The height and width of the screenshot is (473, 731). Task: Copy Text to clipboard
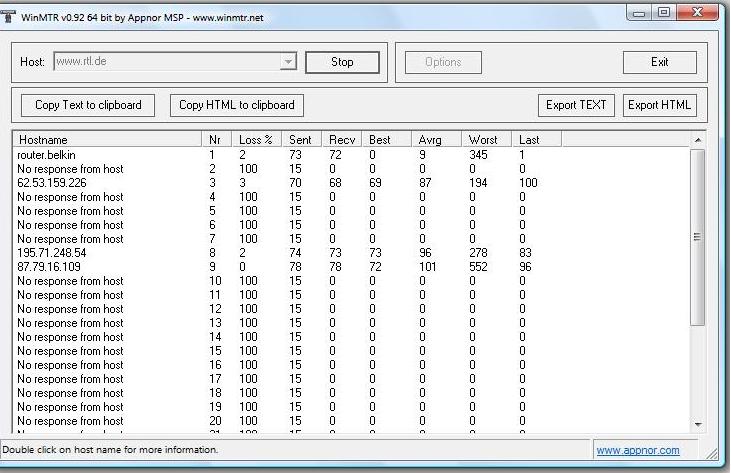coord(88,105)
